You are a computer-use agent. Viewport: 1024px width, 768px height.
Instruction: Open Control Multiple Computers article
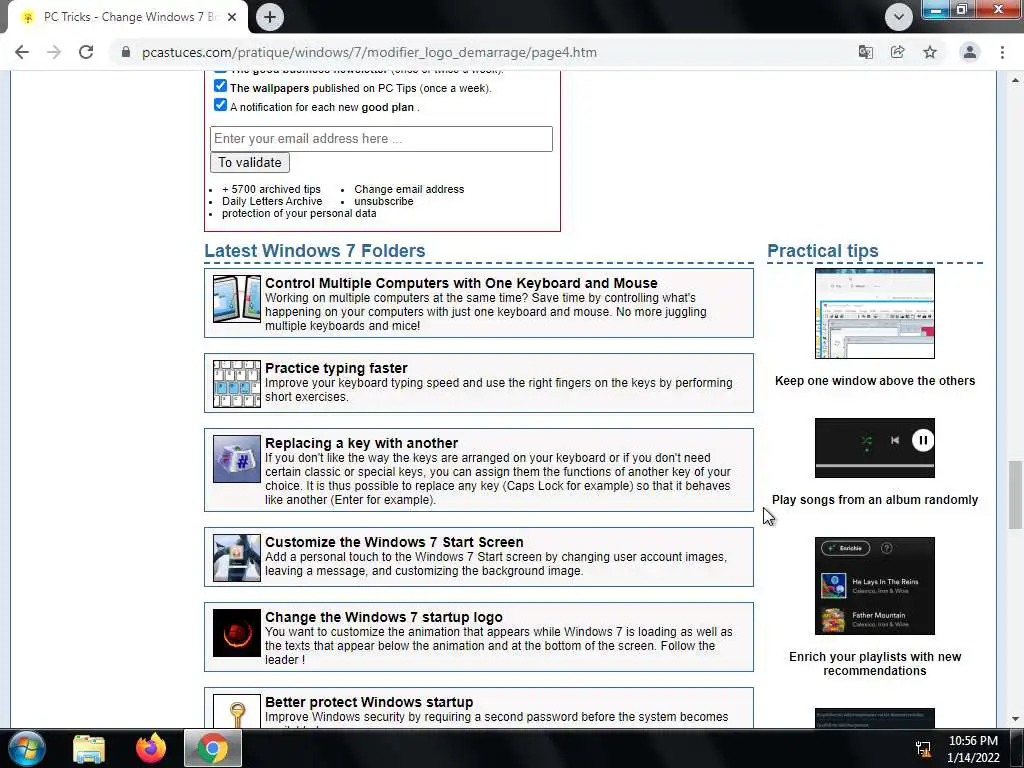pos(461,283)
